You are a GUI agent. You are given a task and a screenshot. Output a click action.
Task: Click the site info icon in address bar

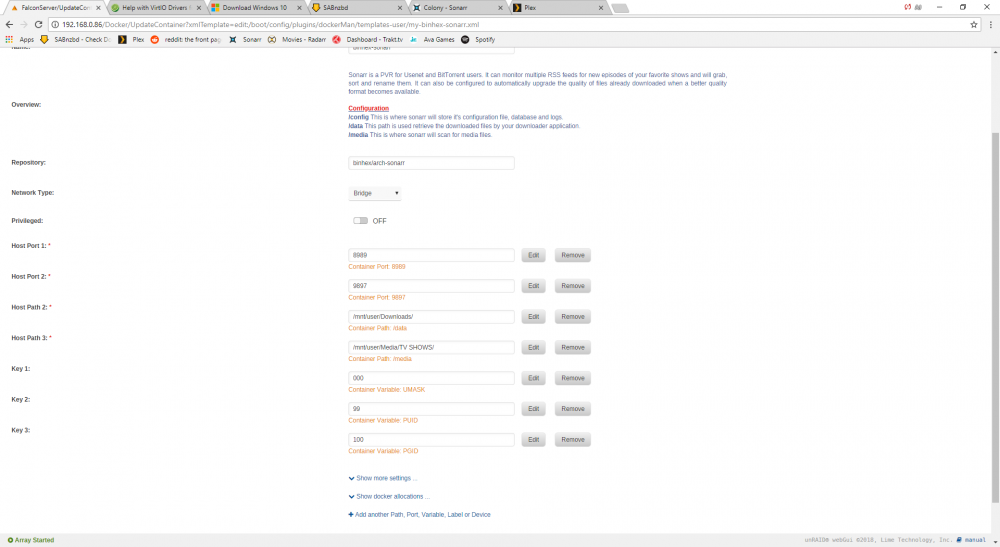pos(55,24)
